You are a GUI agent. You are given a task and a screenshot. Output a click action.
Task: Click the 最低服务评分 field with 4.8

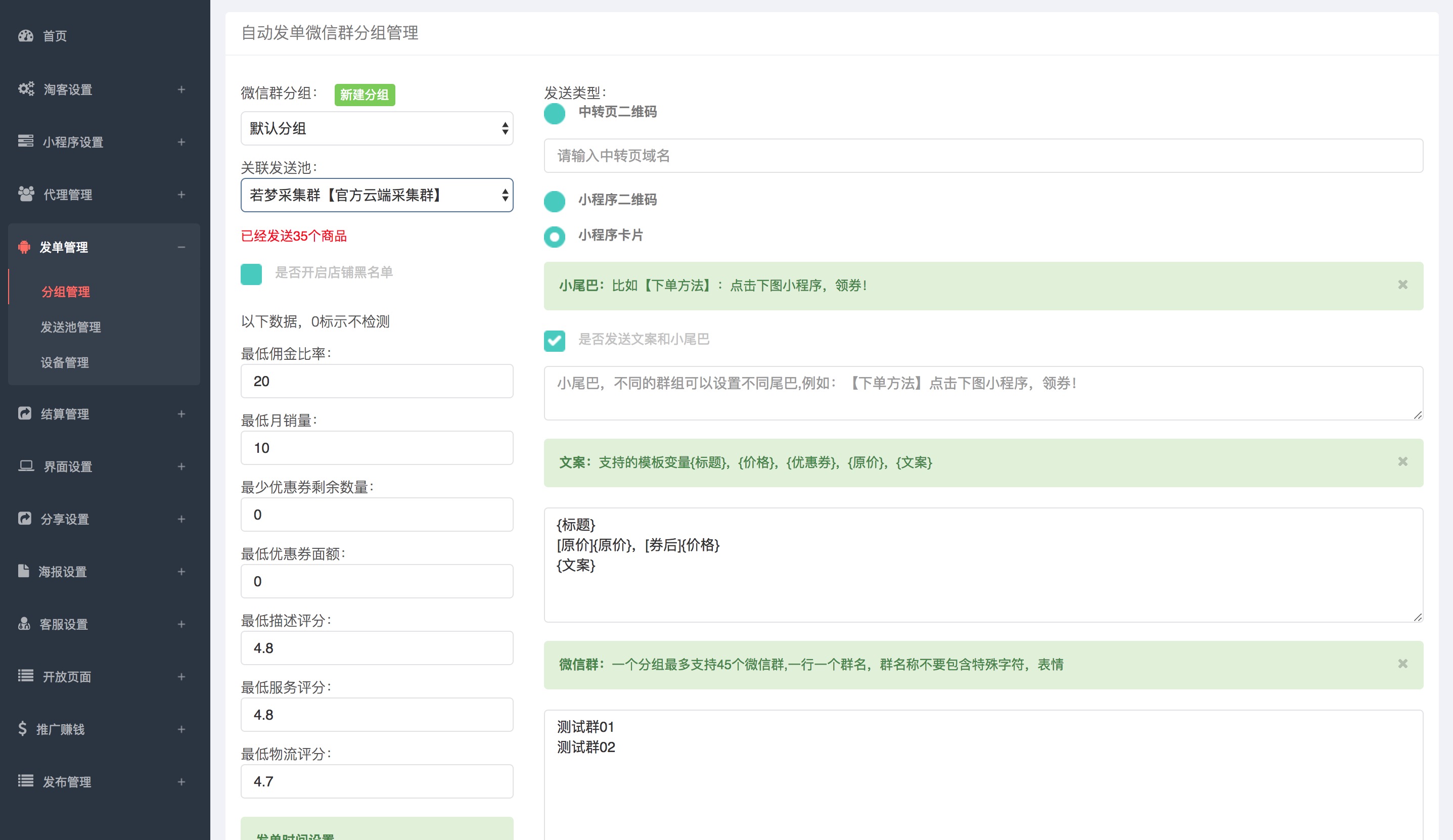tap(377, 715)
